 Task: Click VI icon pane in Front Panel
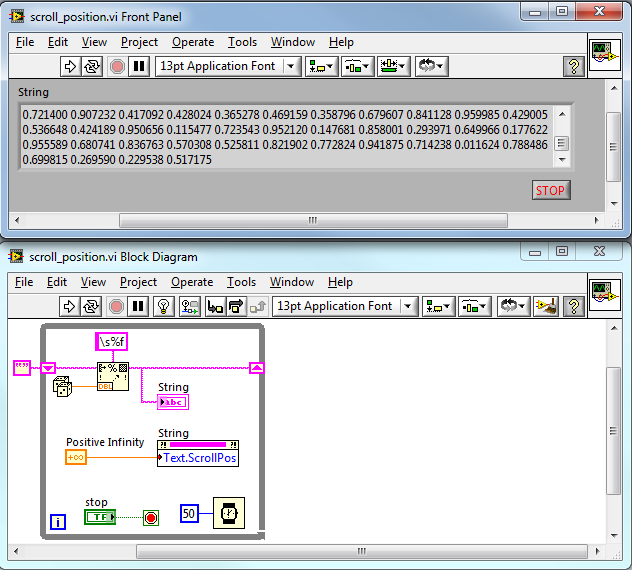tap(605, 55)
